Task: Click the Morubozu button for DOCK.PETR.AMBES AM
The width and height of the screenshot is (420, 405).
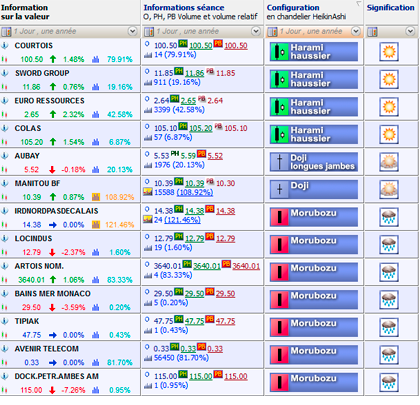Action: pyautogui.click(x=314, y=383)
